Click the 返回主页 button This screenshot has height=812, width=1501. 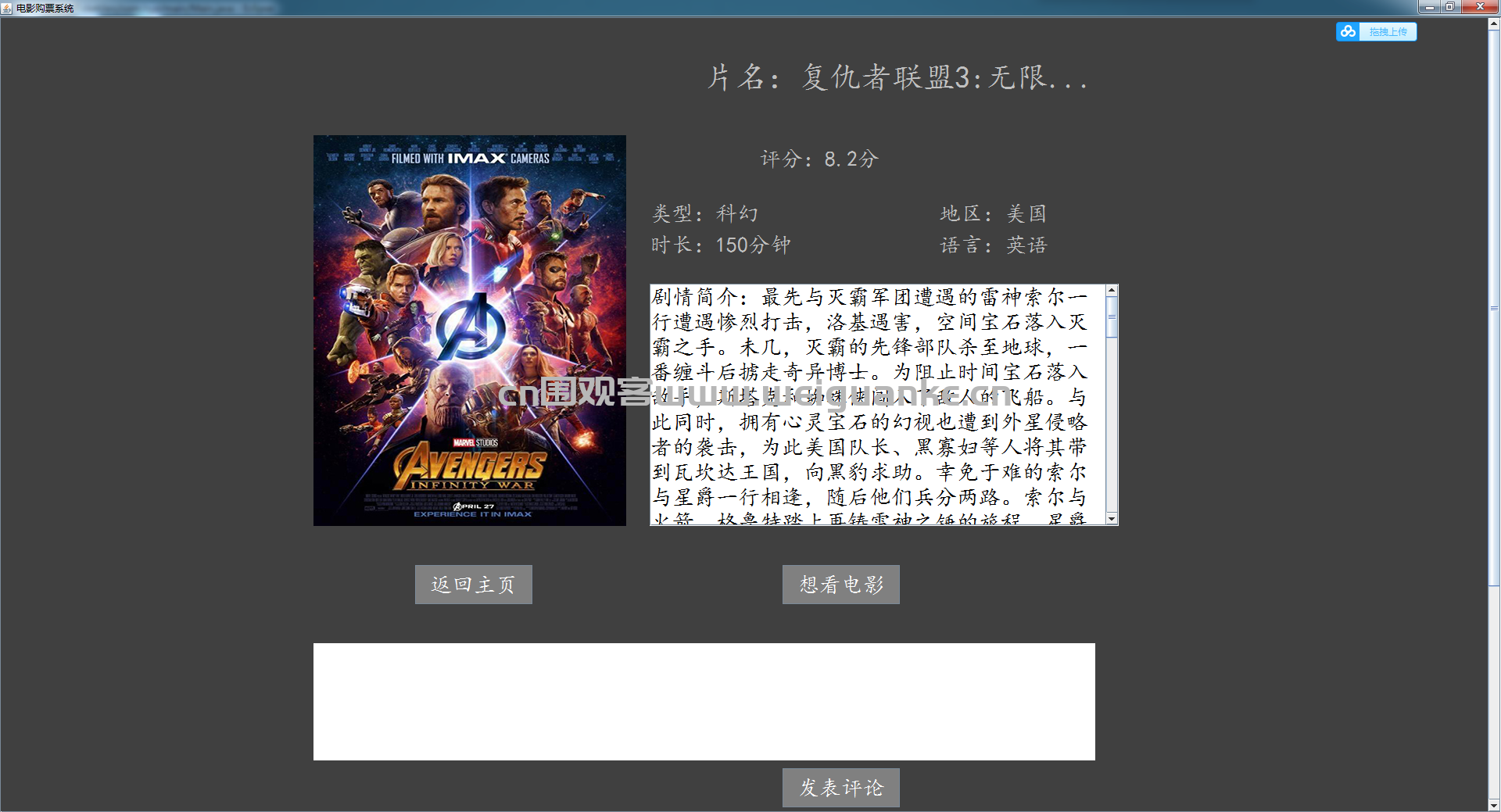point(473,585)
